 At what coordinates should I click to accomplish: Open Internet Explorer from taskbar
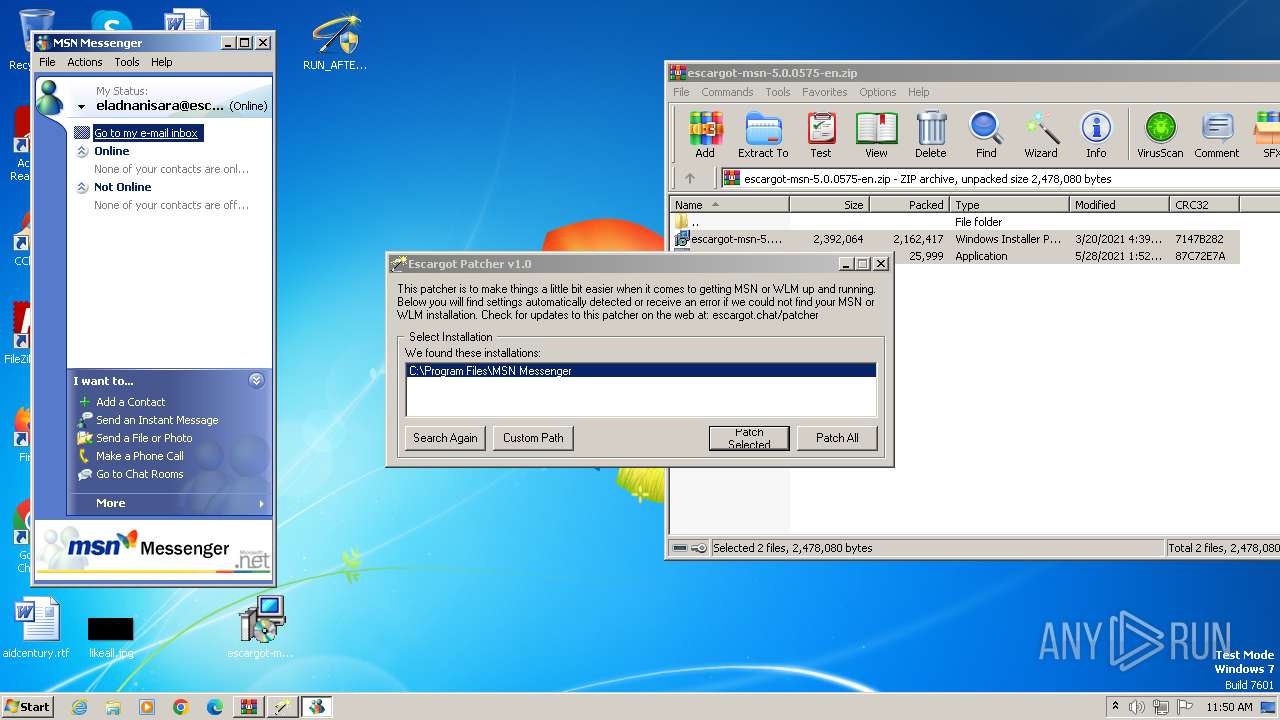[79, 707]
